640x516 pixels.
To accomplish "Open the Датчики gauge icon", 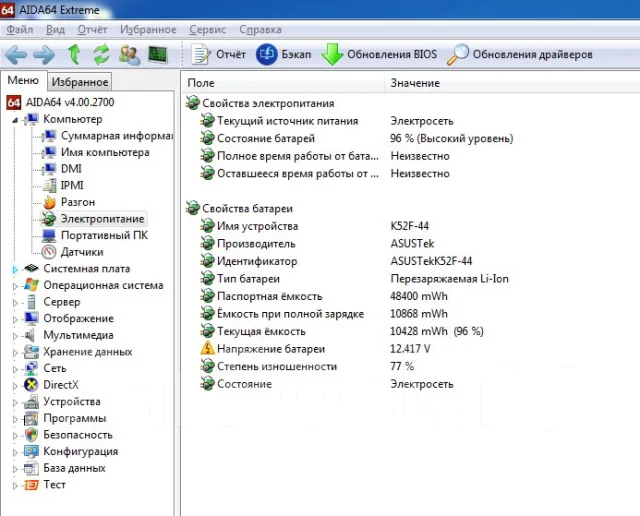I will [x=49, y=252].
